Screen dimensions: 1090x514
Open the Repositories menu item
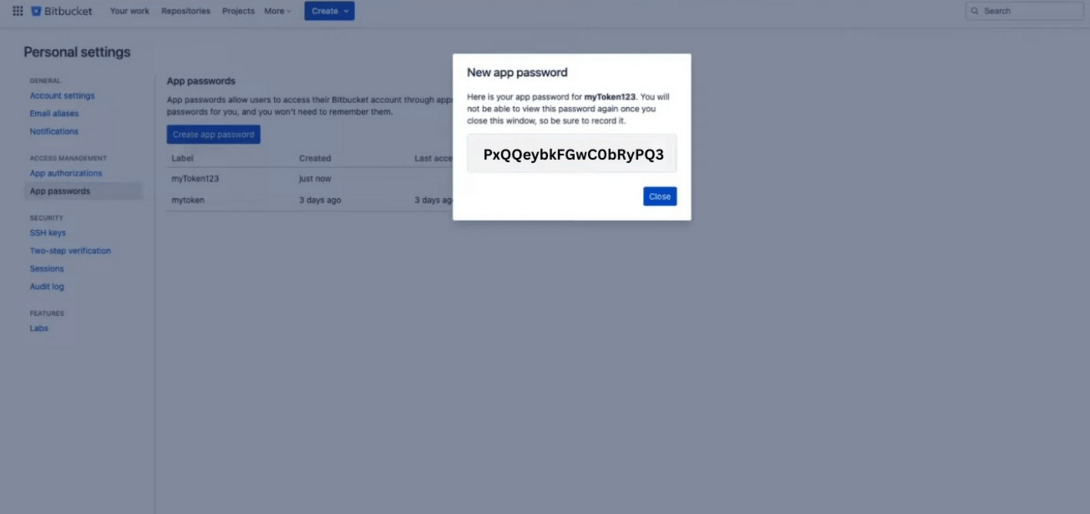click(186, 11)
